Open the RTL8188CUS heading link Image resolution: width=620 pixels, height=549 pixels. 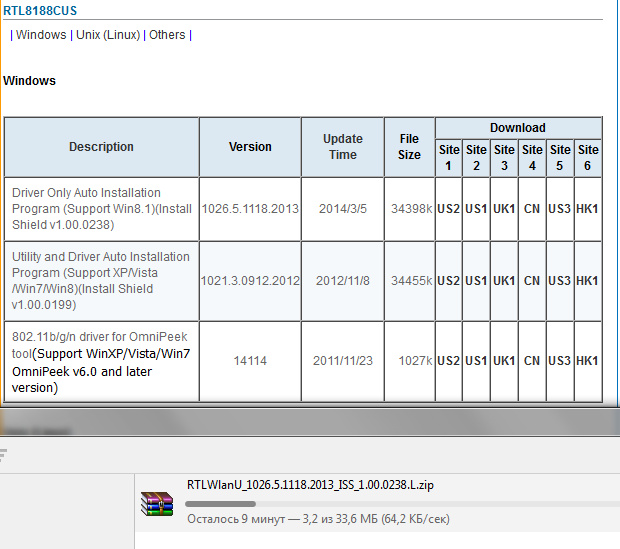coord(40,11)
